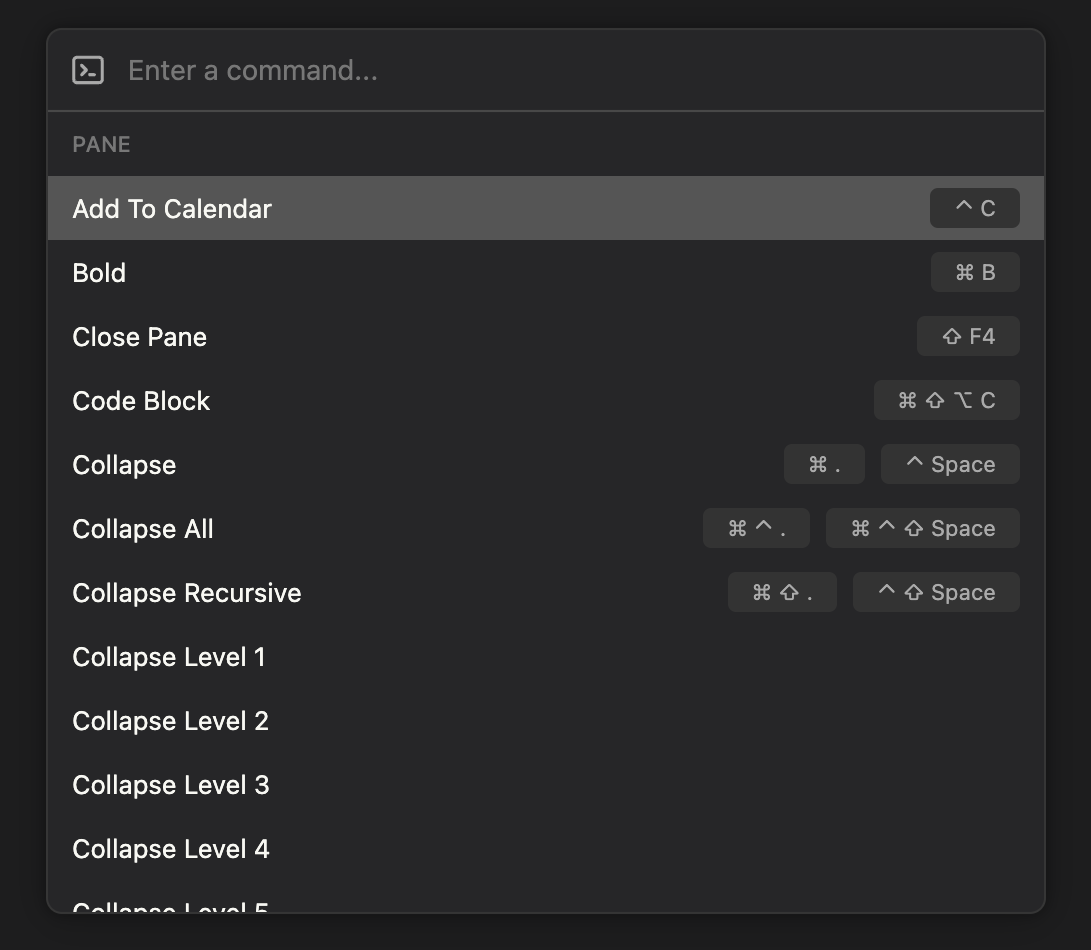Image resolution: width=1091 pixels, height=950 pixels.
Task: Click the Command B shortcut badge
Action: coord(975,272)
